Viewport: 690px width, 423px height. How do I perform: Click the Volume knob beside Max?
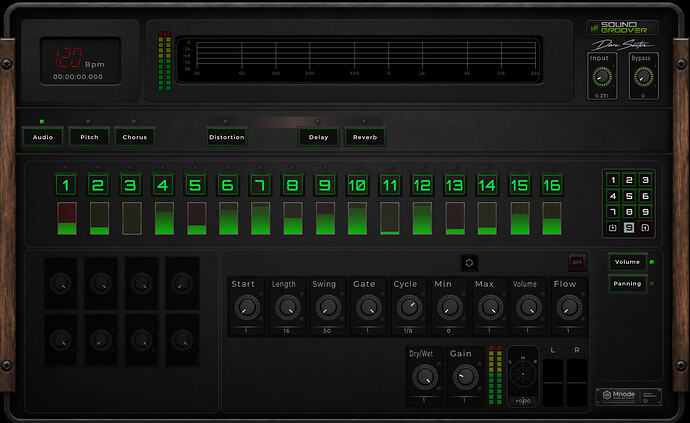[529, 307]
